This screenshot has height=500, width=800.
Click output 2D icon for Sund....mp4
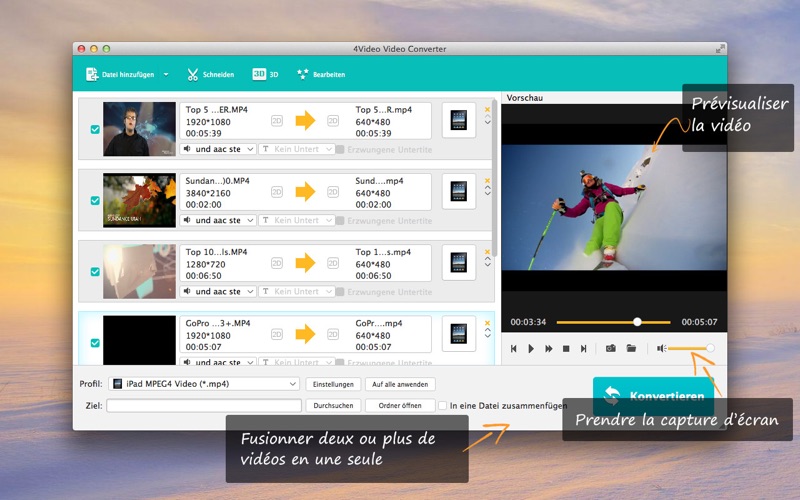[x=333, y=192]
